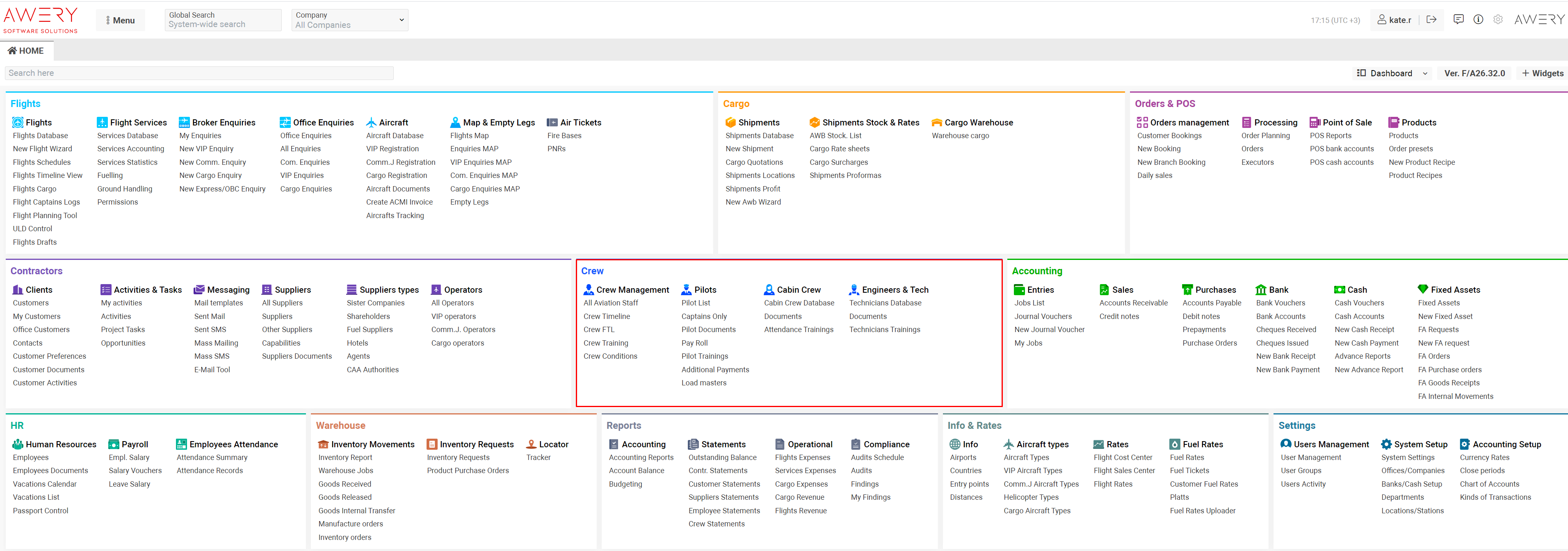The width and height of the screenshot is (1568, 551).
Task: Click the Pilots icon in Crew section
Action: click(686, 289)
